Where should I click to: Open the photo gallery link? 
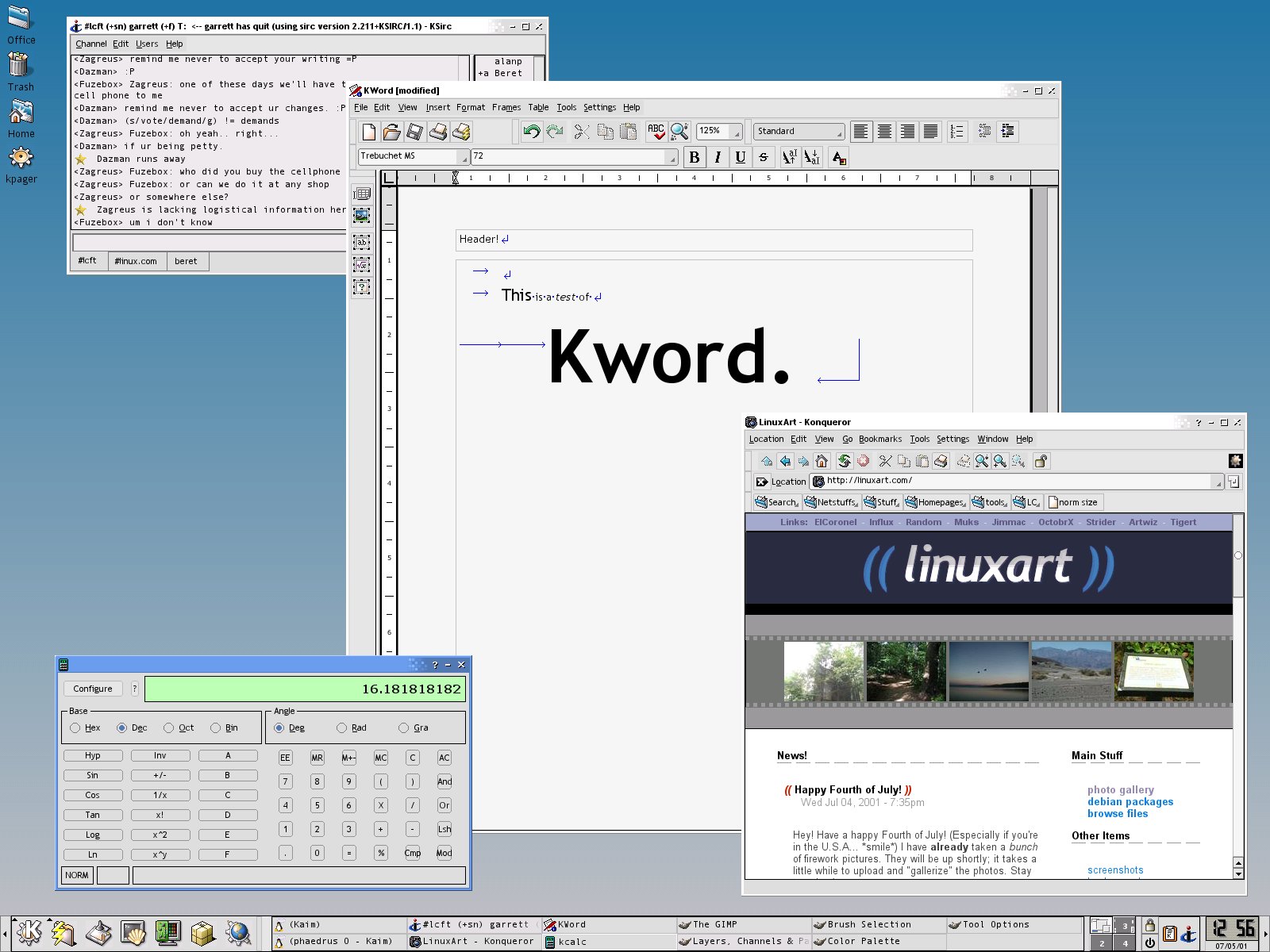point(1120,789)
